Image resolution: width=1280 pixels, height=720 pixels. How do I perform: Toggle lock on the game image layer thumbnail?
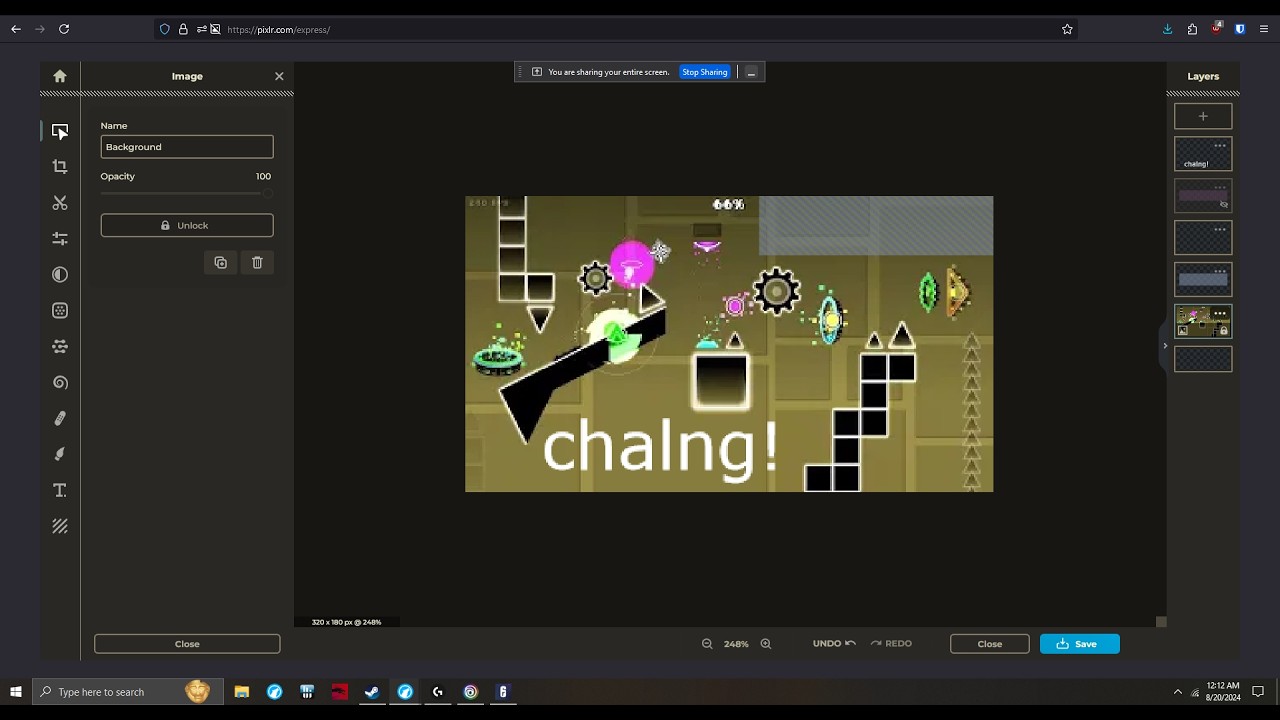click(x=1223, y=331)
